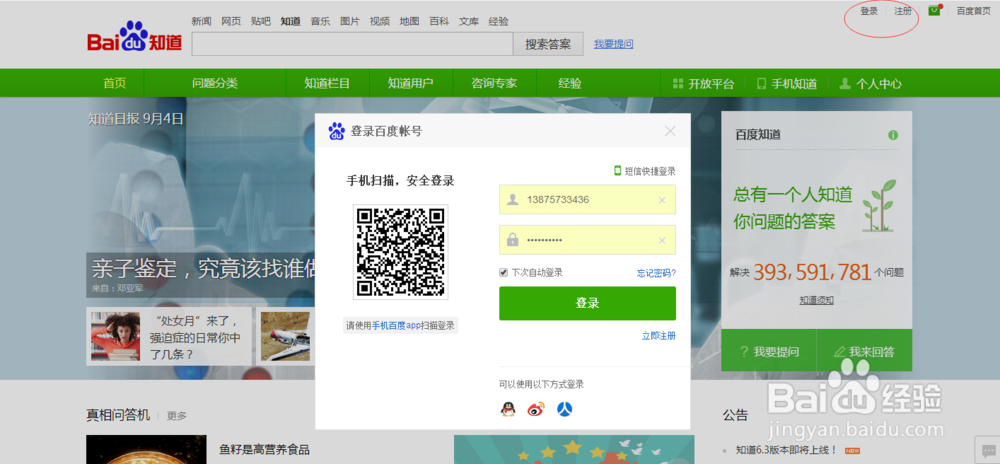Viewport: 1000px width, 464px height.
Task: Click the 手机百度app link
Action: pyautogui.click(x=396, y=326)
